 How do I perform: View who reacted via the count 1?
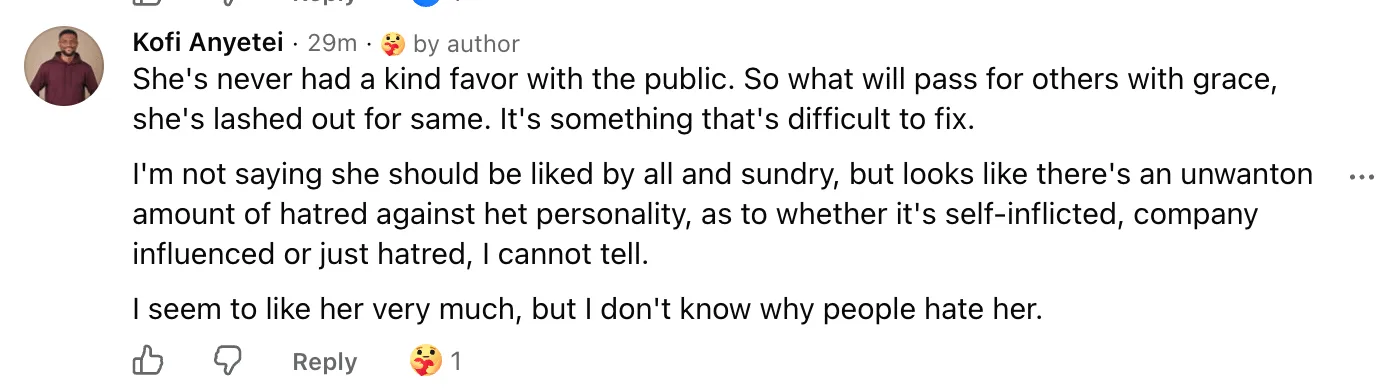[x=455, y=361]
